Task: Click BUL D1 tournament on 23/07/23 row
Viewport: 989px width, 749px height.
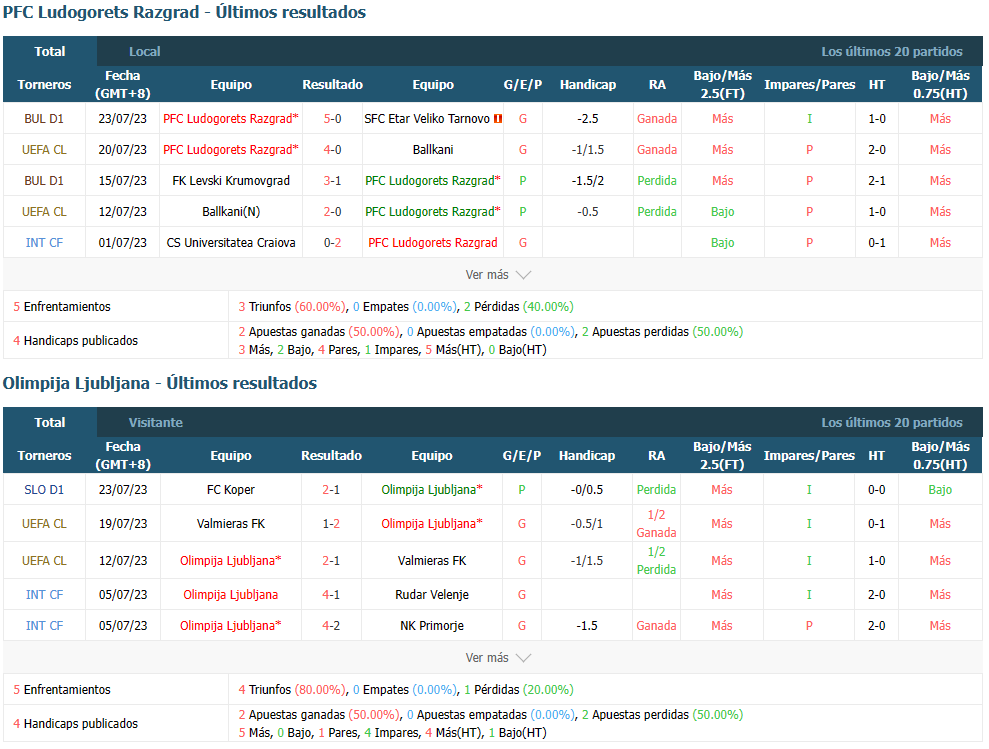Action: (44, 119)
